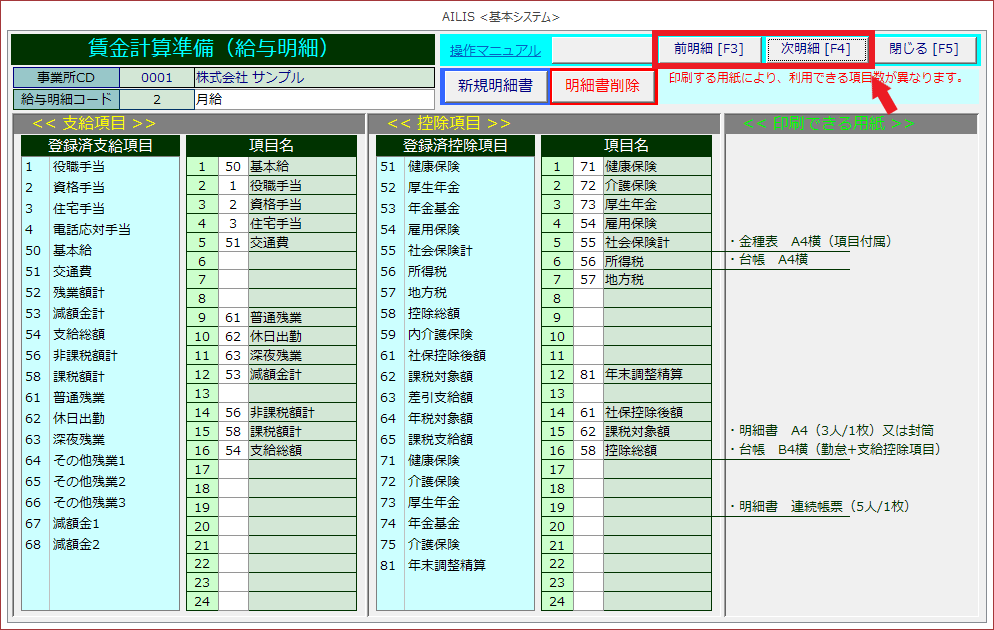Select 控除総額 in deduction row 16
The height and width of the screenshot is (630, 994).
[657, 451]
